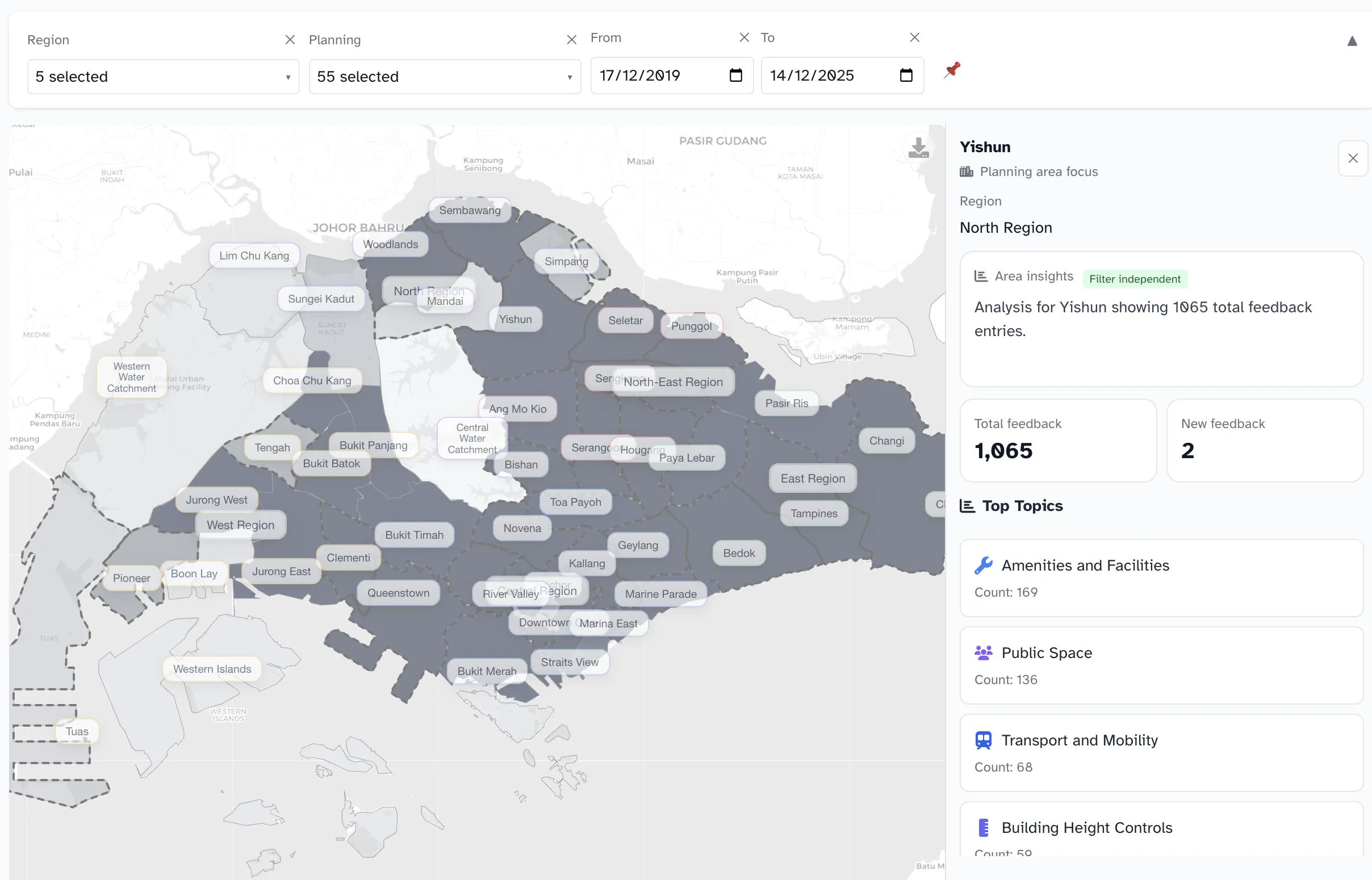Select the Jurong West map label
The height and width of the screenshot is (880, 1372).
tap(216, 500)
